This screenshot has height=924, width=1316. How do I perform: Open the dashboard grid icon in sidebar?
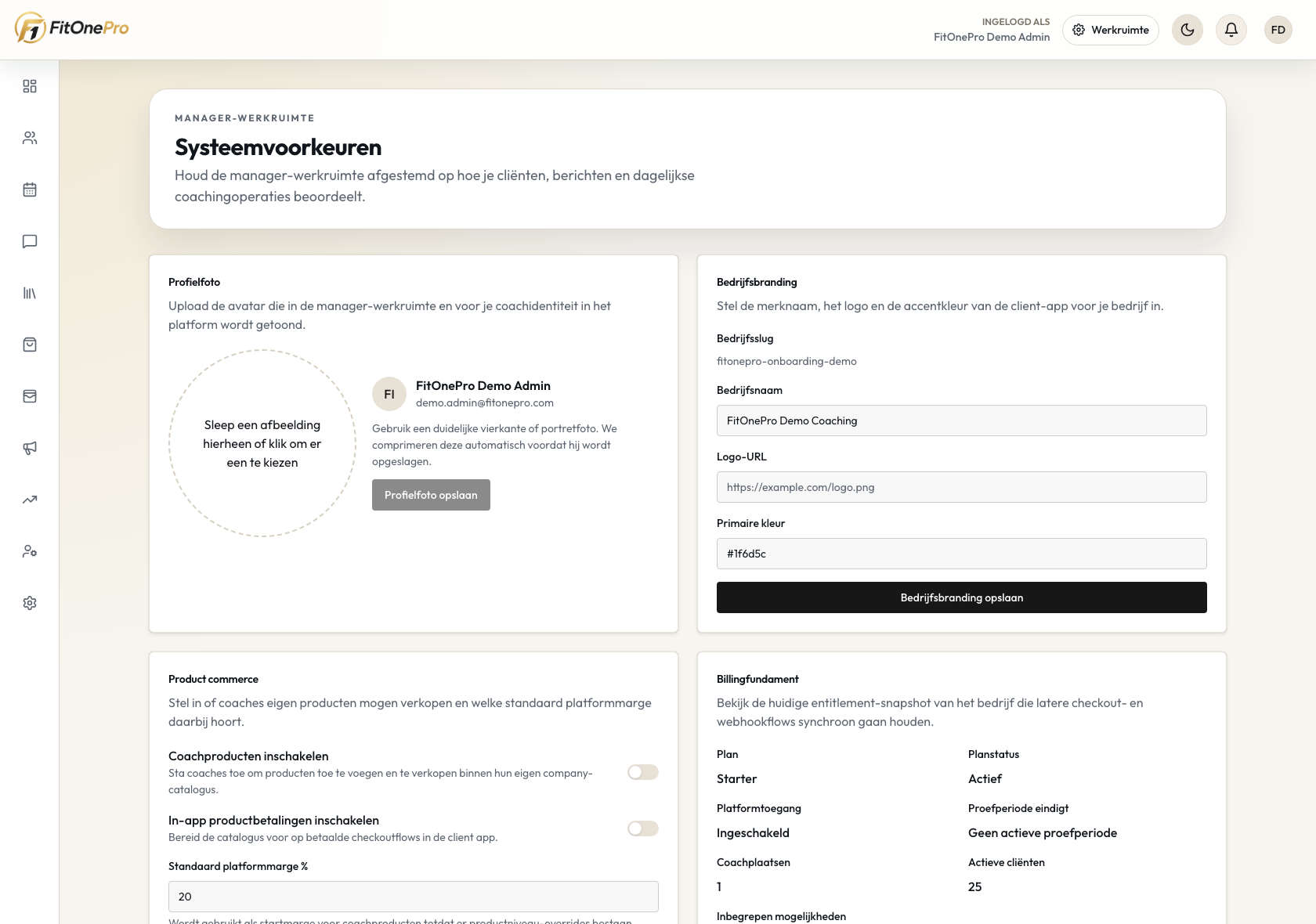click(30, 86)
